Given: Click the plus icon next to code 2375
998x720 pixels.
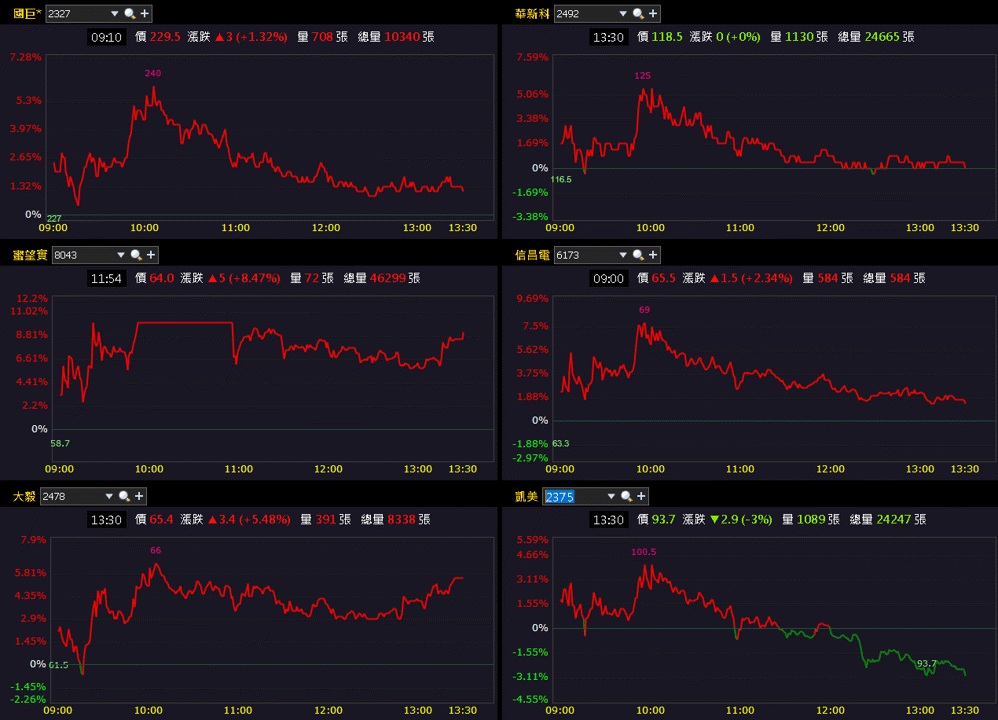Looking at the screenshot, I should 642,496.
